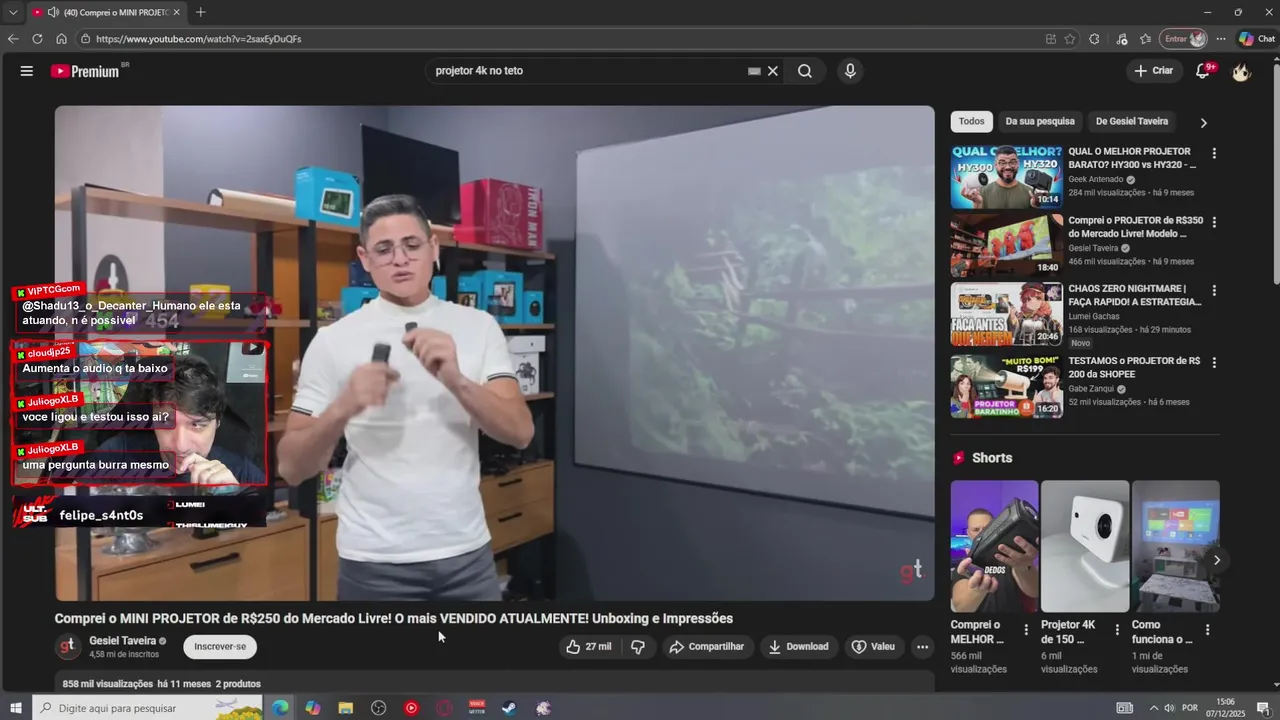Mute the tab with speaker icon

pyautogui.click(x=52, y=12)
